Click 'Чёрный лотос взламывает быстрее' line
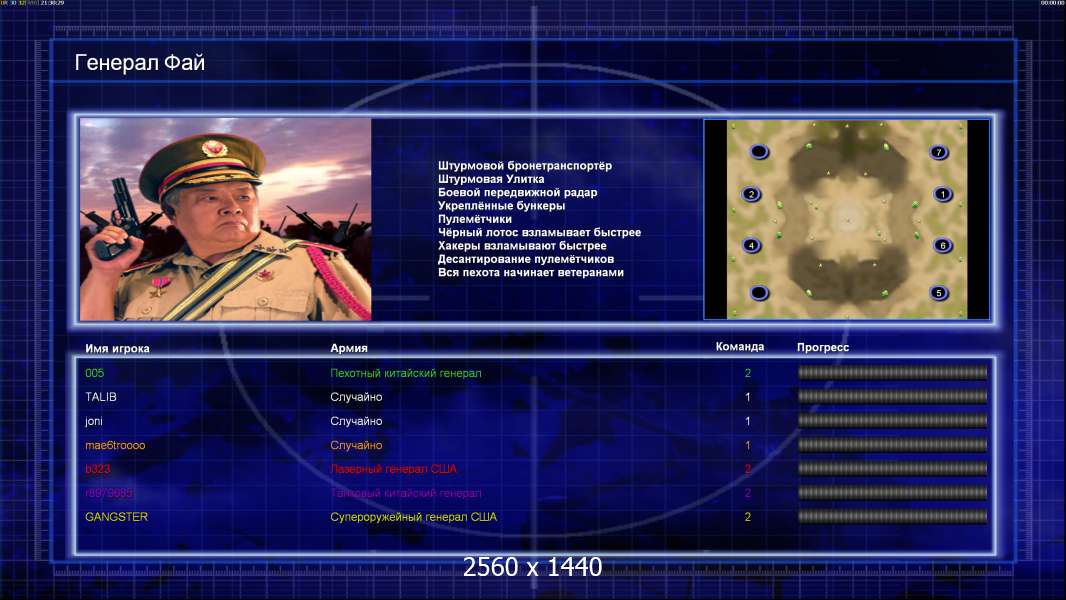This screenshot has width=1066, height=600. coord(539,232)
